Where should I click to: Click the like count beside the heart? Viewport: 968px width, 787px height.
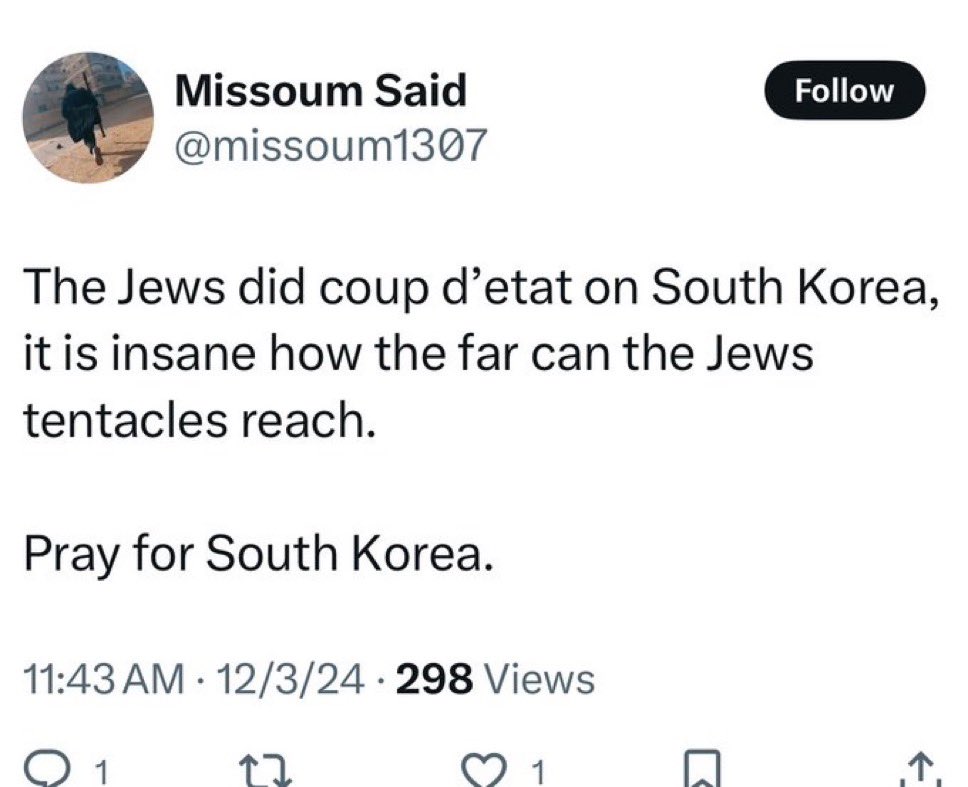tap(539, 772)
